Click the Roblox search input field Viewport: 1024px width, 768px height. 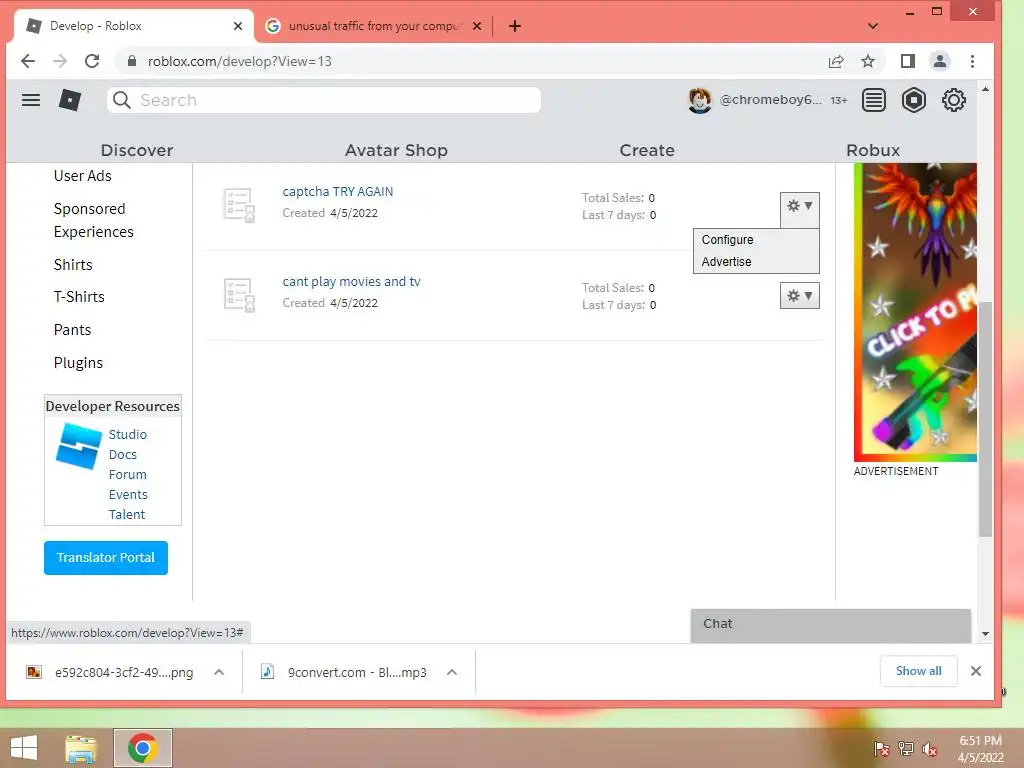(324, 100)
